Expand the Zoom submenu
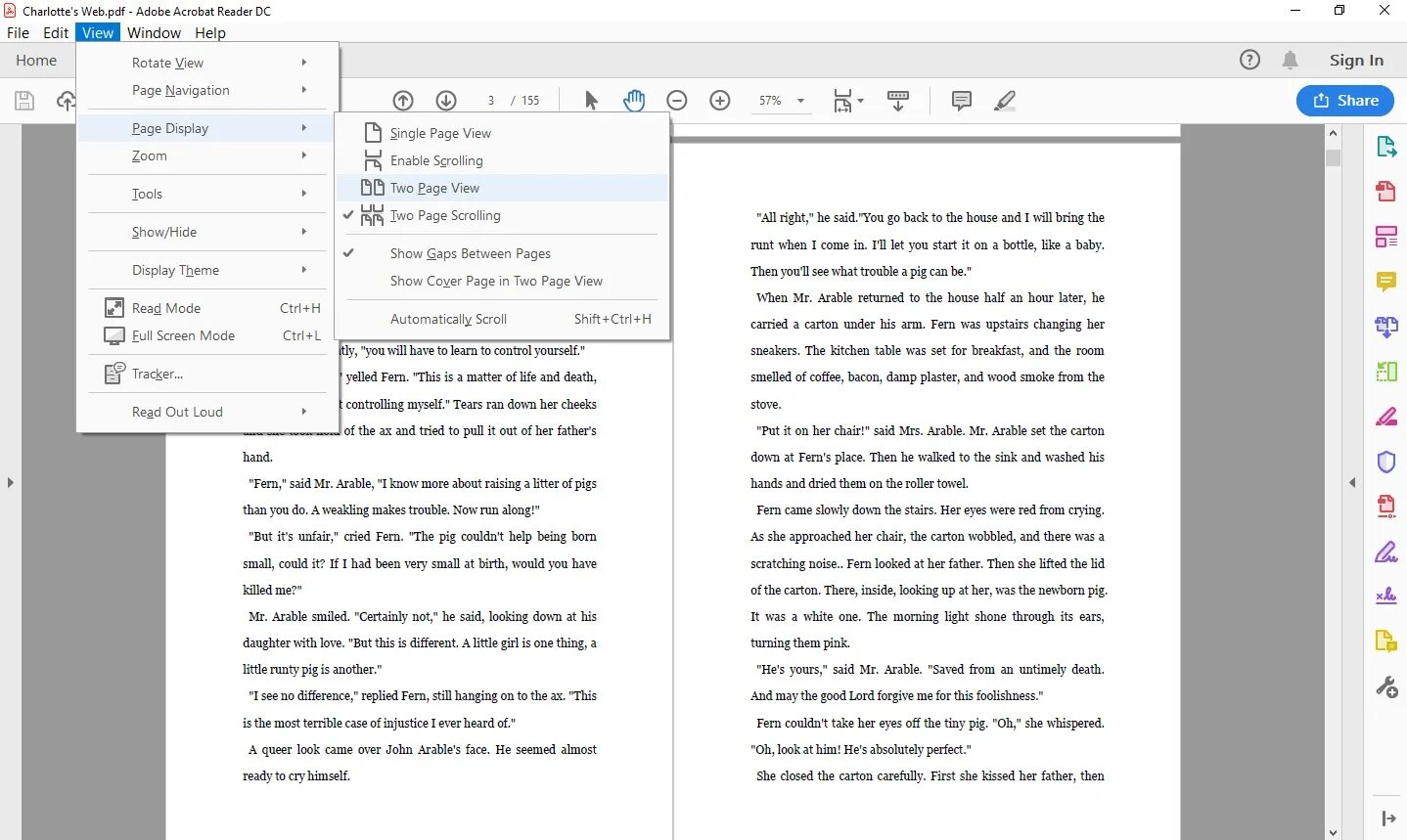The height and width of the screenshot is (840, 1407). tap(207, 155)
